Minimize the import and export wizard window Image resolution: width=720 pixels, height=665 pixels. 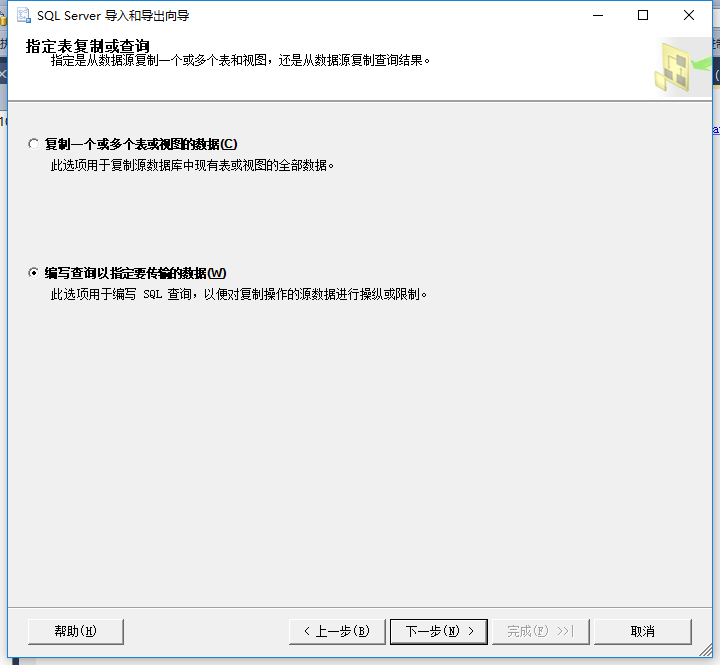(598, 15)
